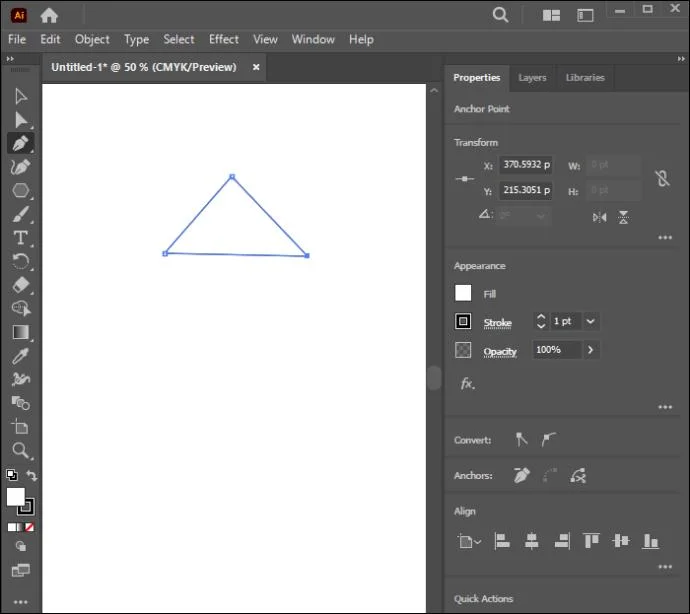Open the View menu
The height and width of the screenshot is (614, 690).
pos(265,39)
